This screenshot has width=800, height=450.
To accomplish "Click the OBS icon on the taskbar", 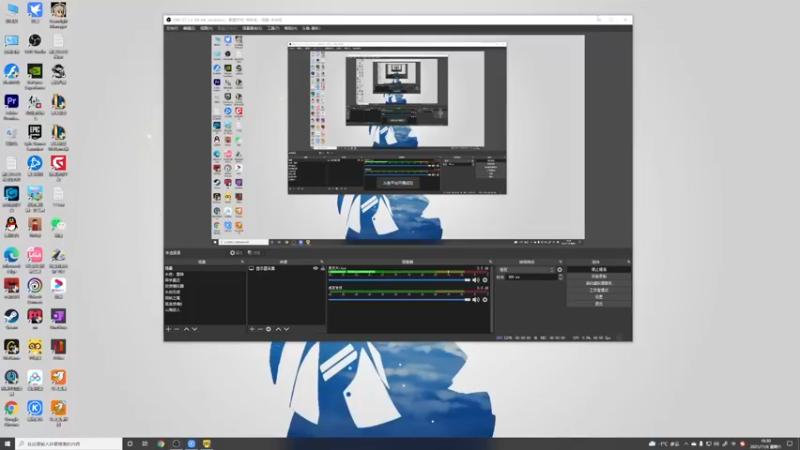I will coord(176,444).
